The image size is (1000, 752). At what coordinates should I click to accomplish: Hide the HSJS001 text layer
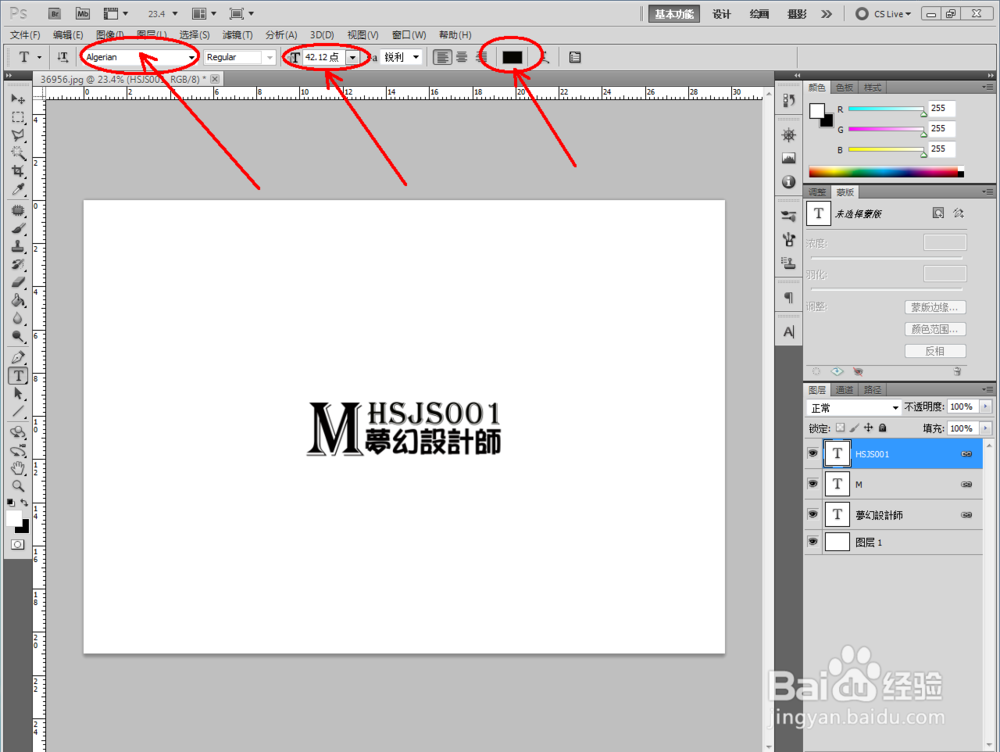[812, 453]
